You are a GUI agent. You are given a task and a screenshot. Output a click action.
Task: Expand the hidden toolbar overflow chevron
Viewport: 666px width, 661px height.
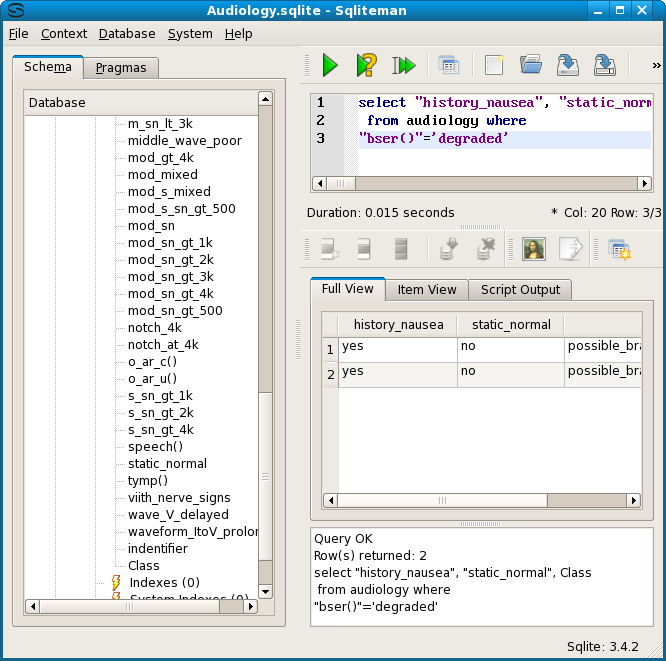click(x=656, y=65)
